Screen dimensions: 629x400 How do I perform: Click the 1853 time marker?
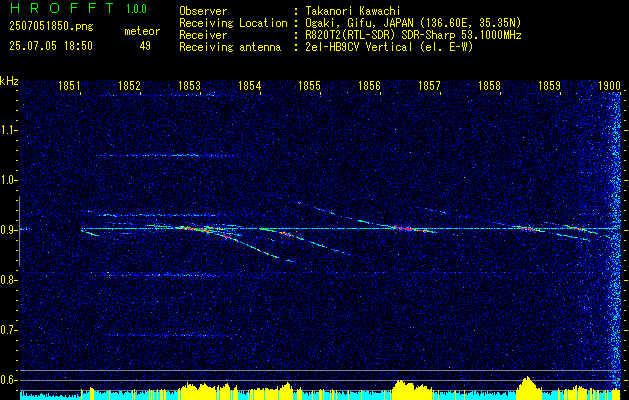click(x=189, y=86)
